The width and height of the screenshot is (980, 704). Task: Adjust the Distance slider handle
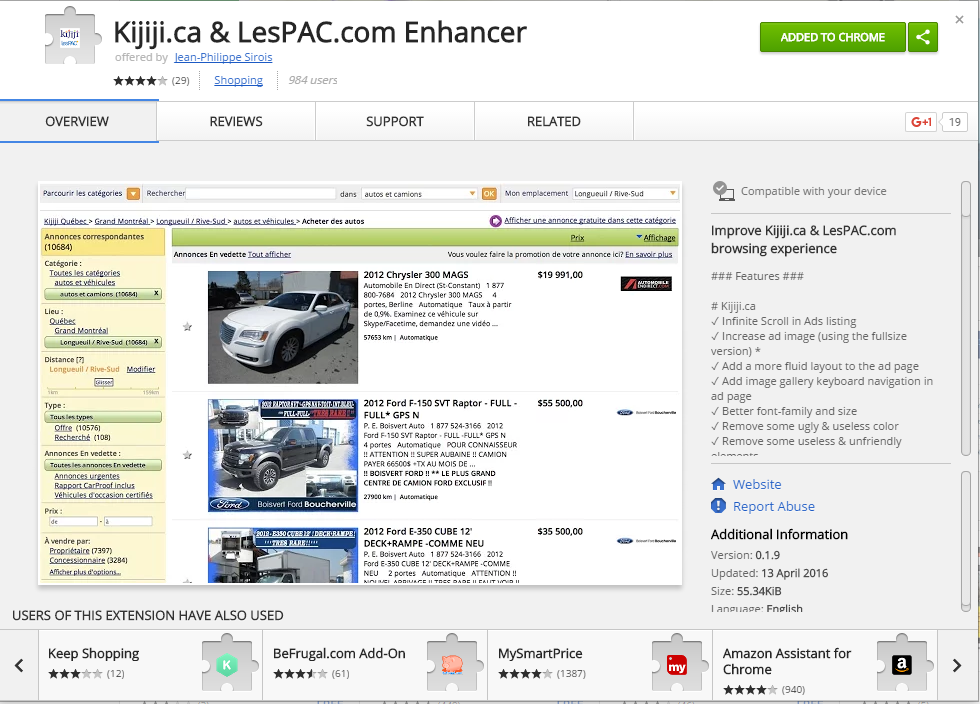tap(104, 382)
